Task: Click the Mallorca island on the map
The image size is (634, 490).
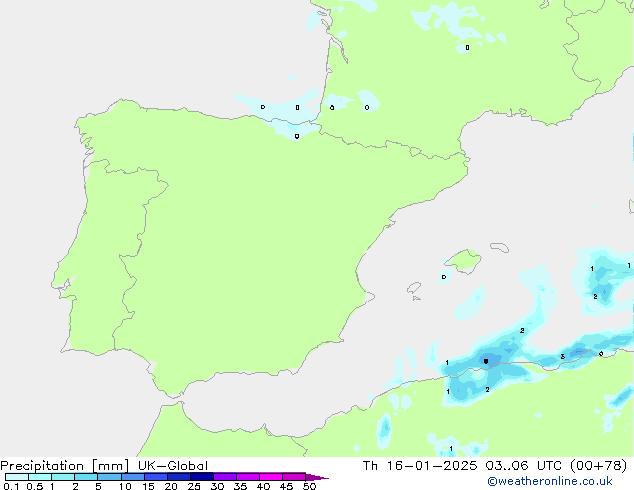Action: click(465, 261)
